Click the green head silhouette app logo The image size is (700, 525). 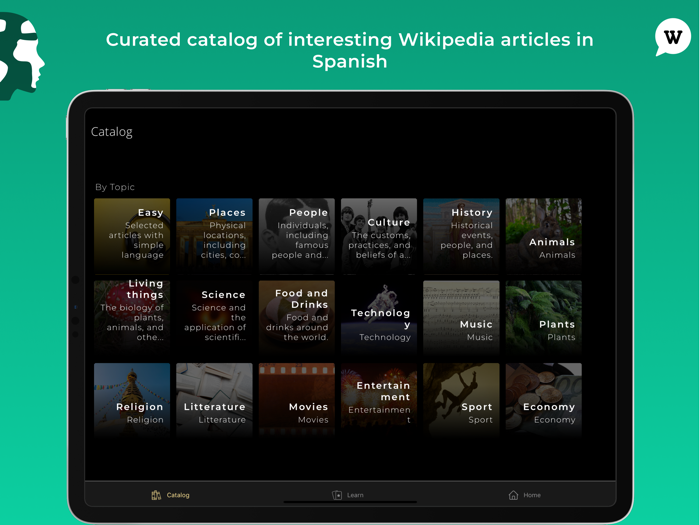point(21,56)
